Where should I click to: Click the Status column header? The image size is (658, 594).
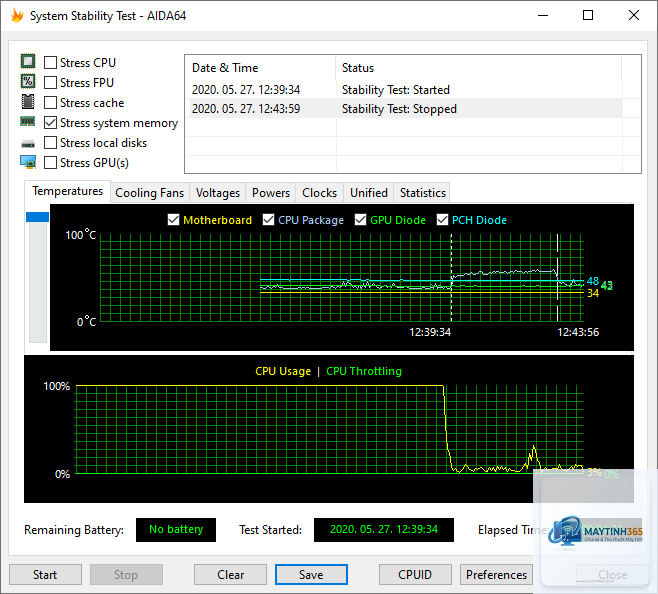coord(478,68)
